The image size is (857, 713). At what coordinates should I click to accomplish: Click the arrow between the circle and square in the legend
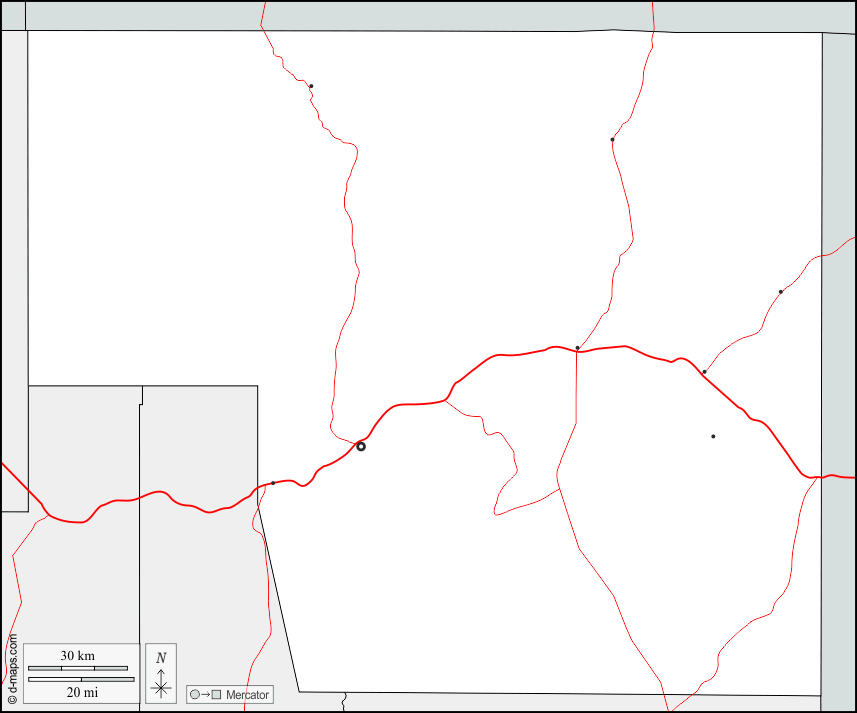[205, 694]
